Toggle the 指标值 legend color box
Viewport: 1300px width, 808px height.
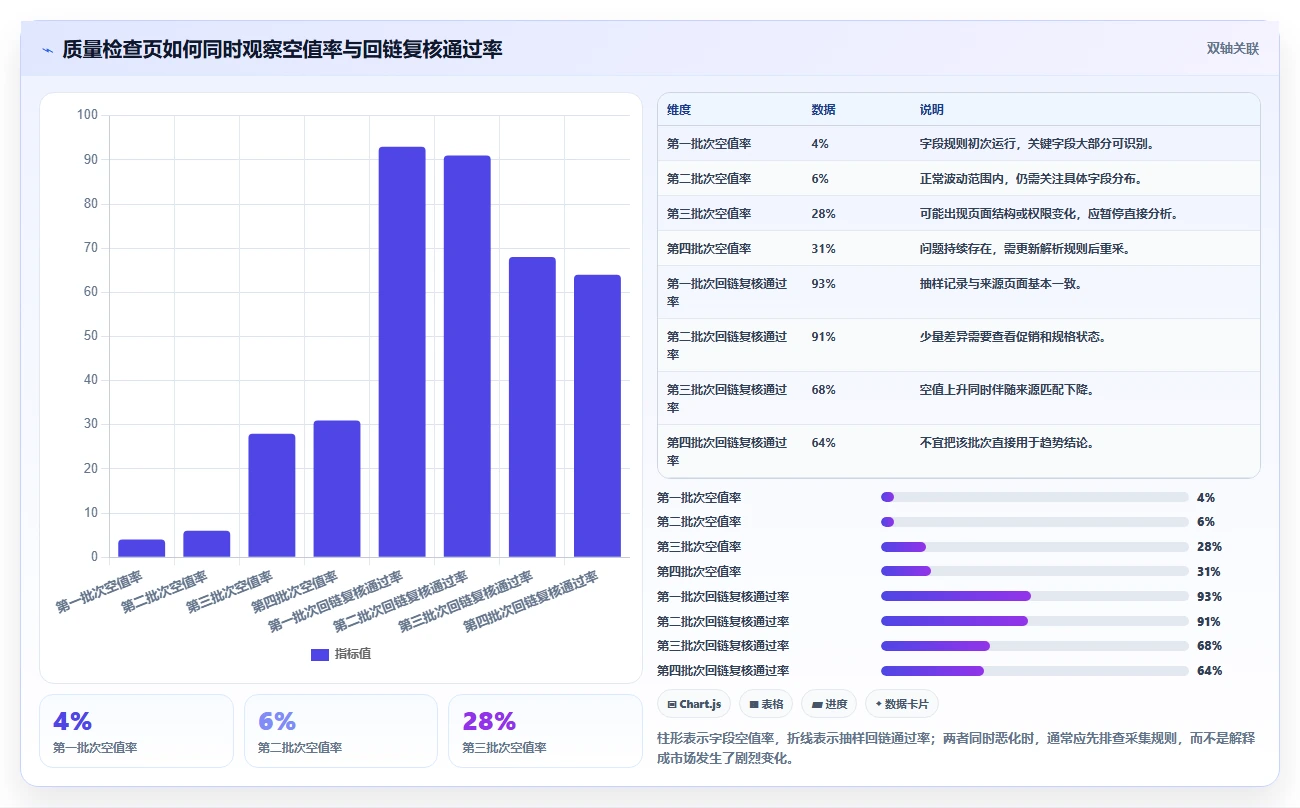tap(320, 654)
